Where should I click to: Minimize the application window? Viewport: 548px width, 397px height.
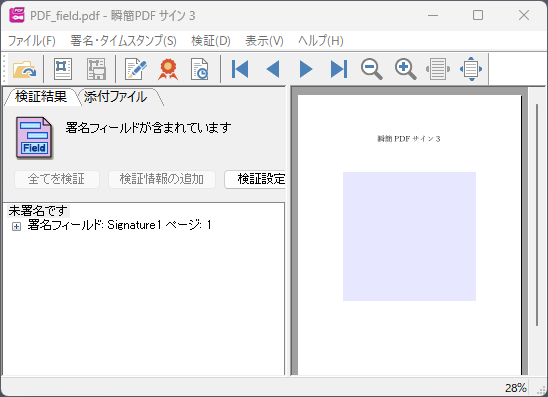[433, 15]
